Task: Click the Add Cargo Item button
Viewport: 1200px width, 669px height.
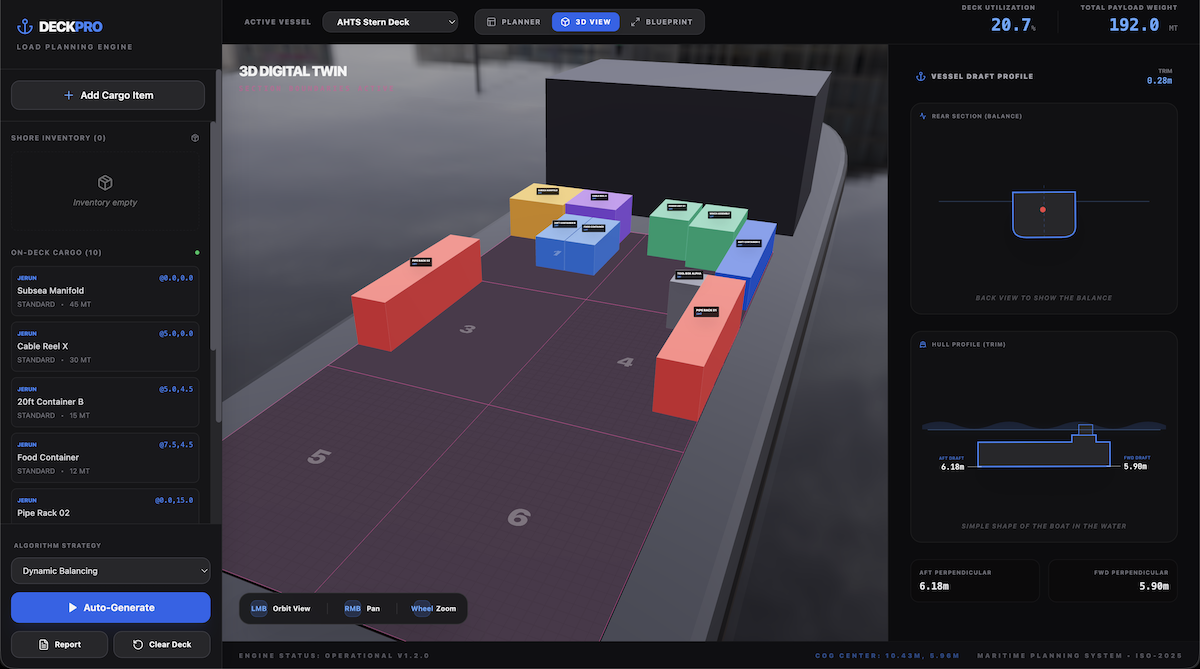Action: point(107,94)
